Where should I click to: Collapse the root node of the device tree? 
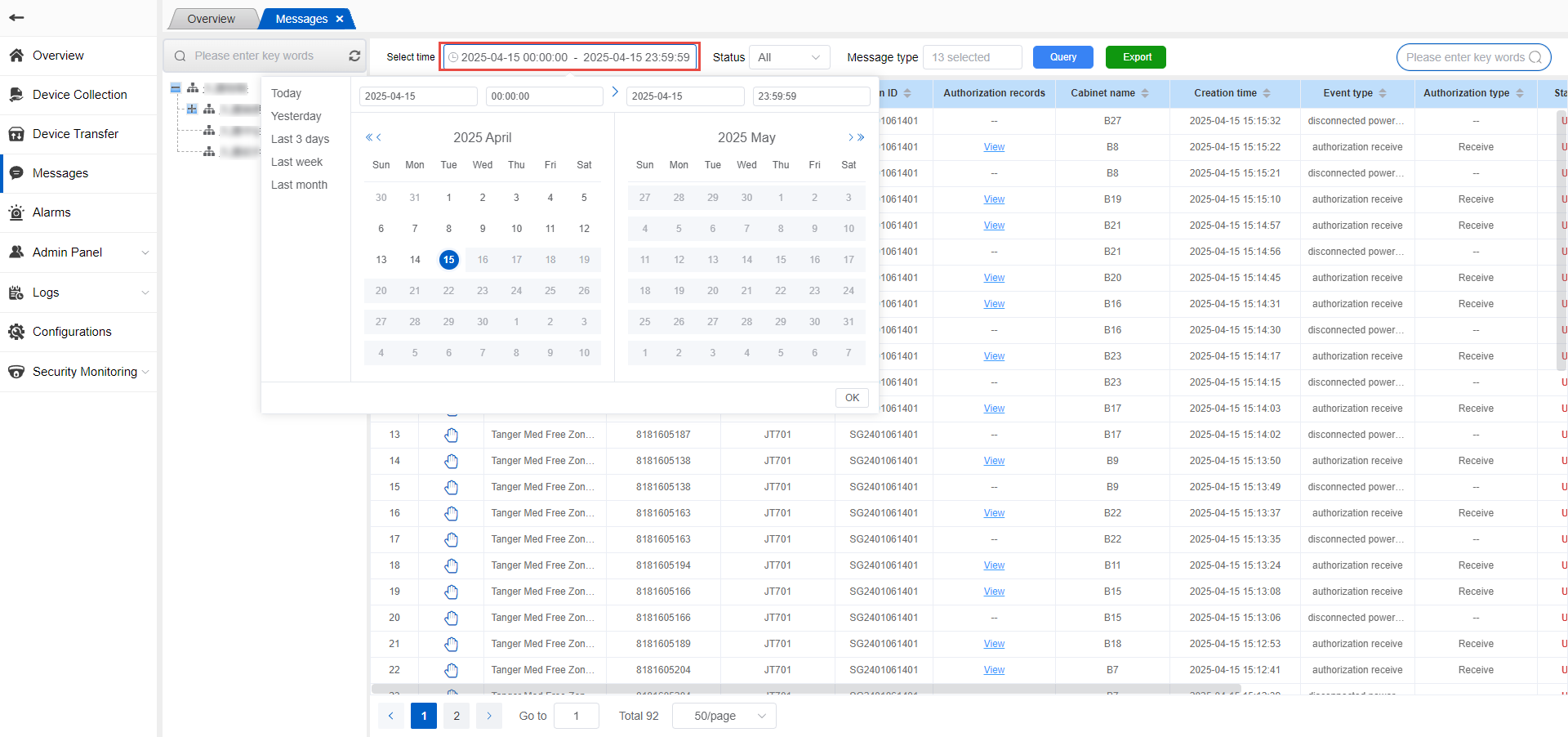176,87
